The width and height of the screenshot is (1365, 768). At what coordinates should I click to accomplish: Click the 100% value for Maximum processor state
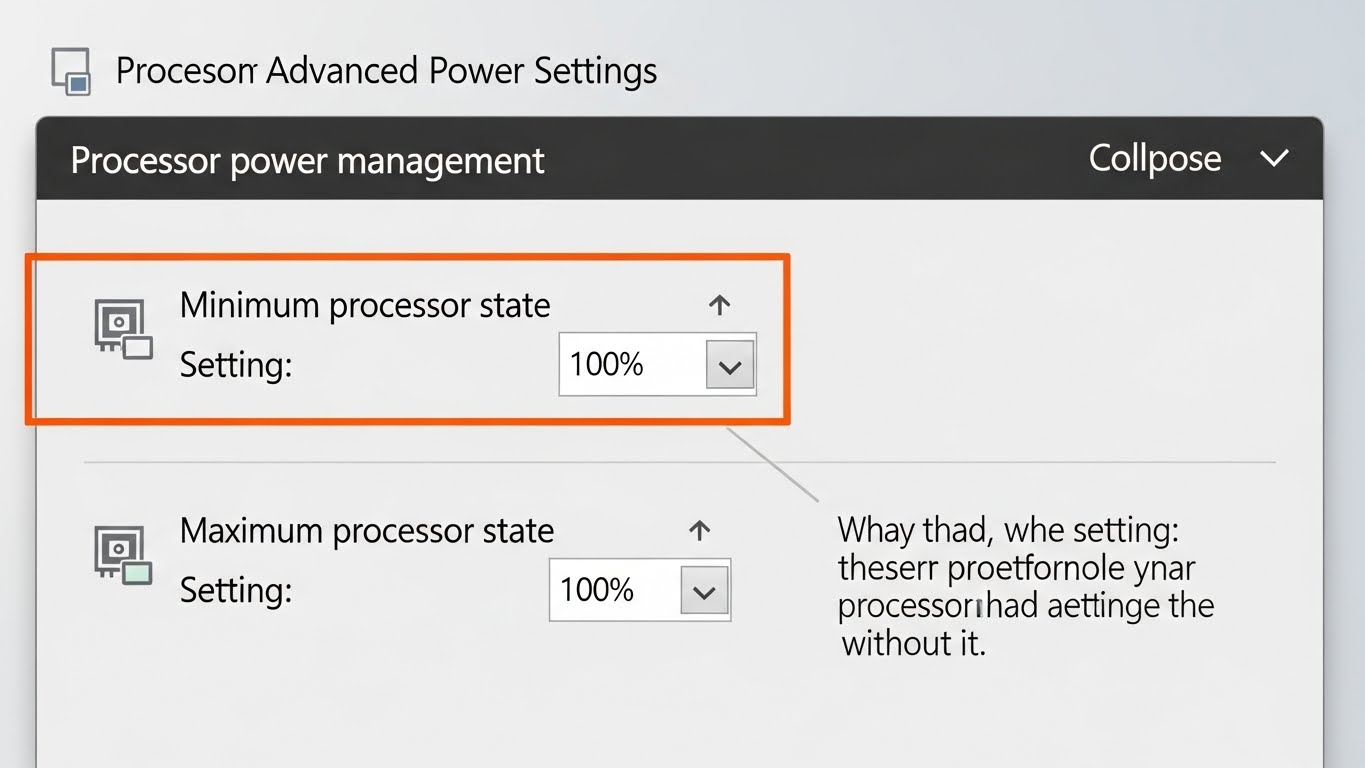pyautogui.click(x=597, y=590)
